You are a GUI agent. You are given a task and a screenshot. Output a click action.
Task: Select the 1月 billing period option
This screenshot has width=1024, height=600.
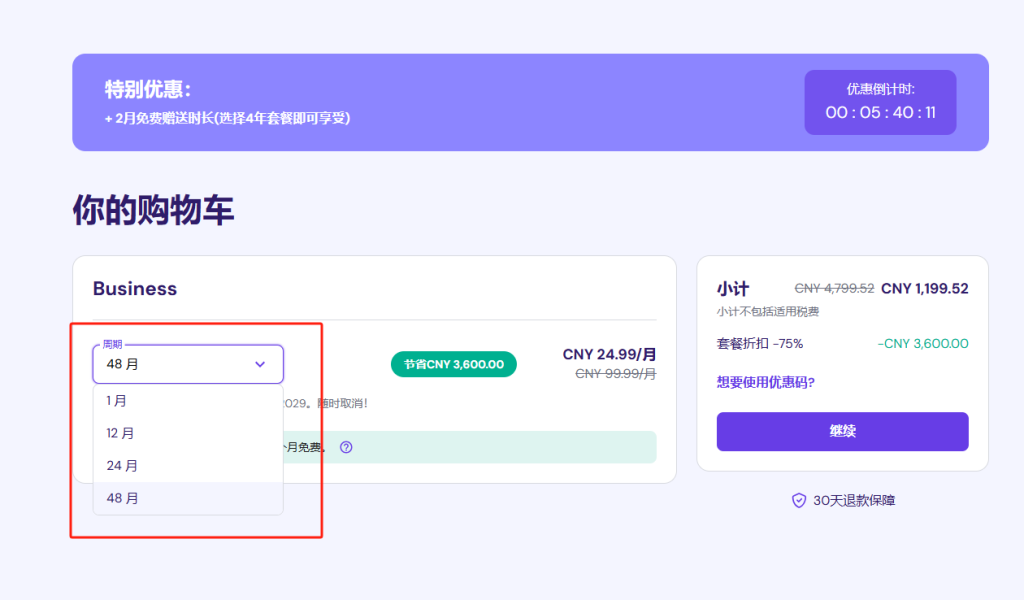122,400
